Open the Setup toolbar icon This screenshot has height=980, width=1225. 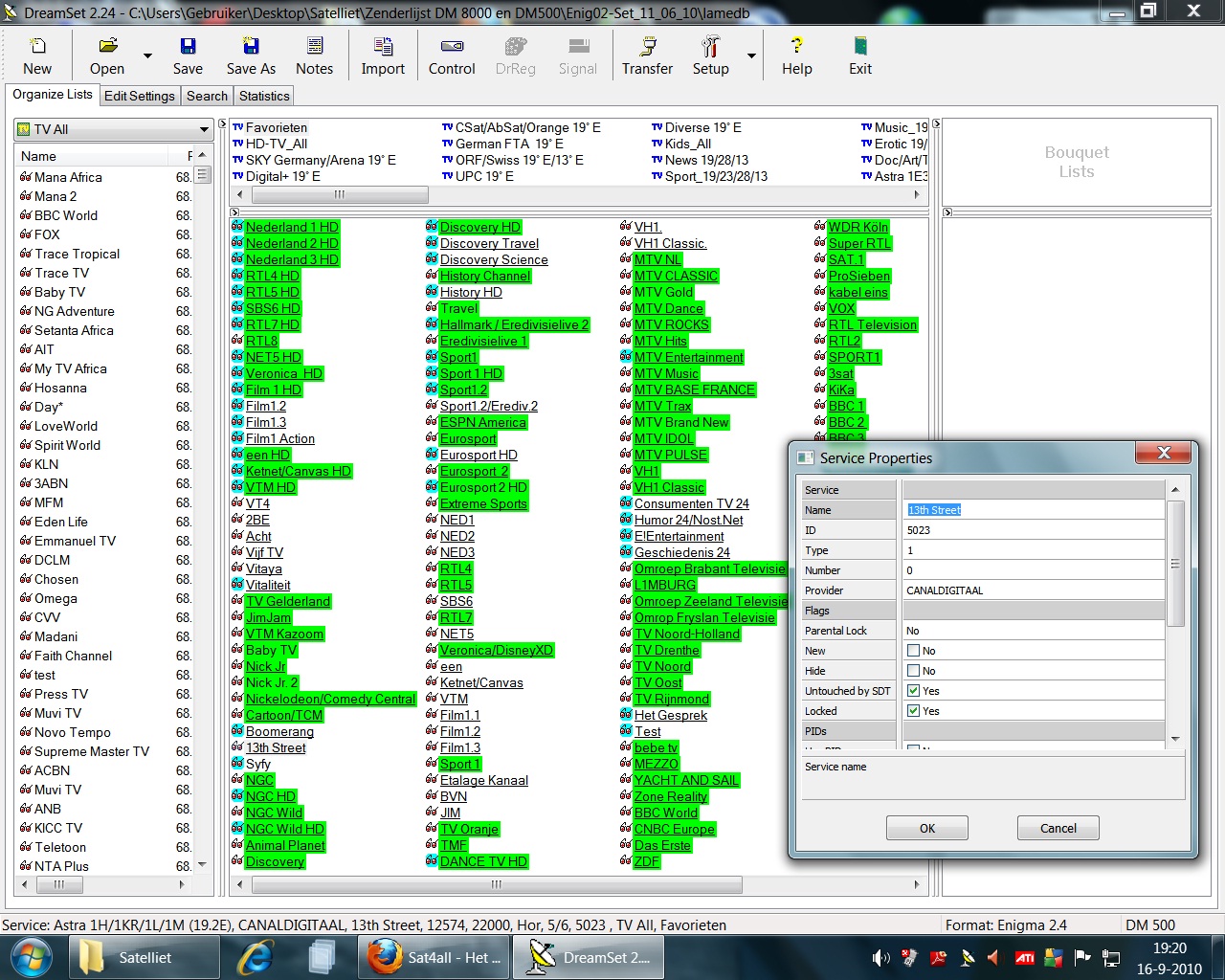(x=710, y=56)
